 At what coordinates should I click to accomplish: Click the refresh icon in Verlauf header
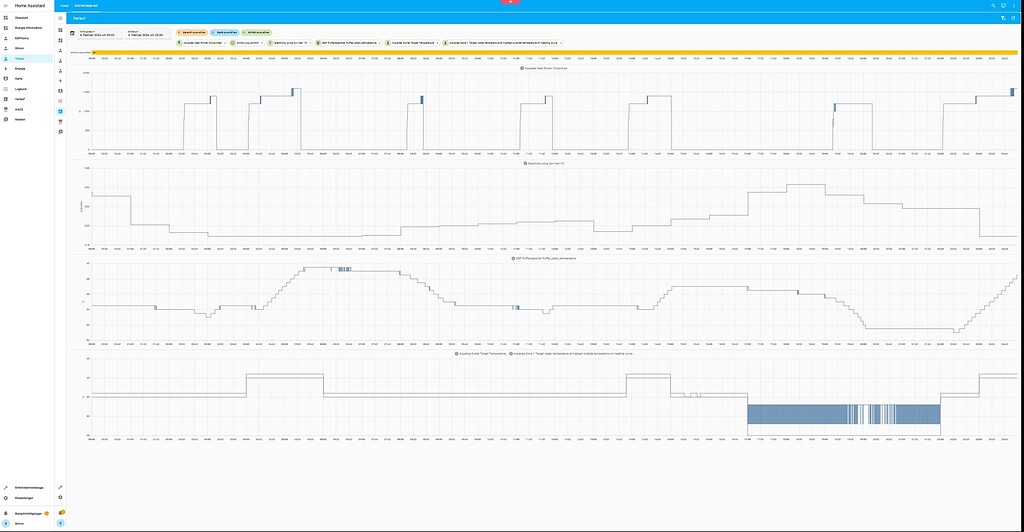[1014, 18]
